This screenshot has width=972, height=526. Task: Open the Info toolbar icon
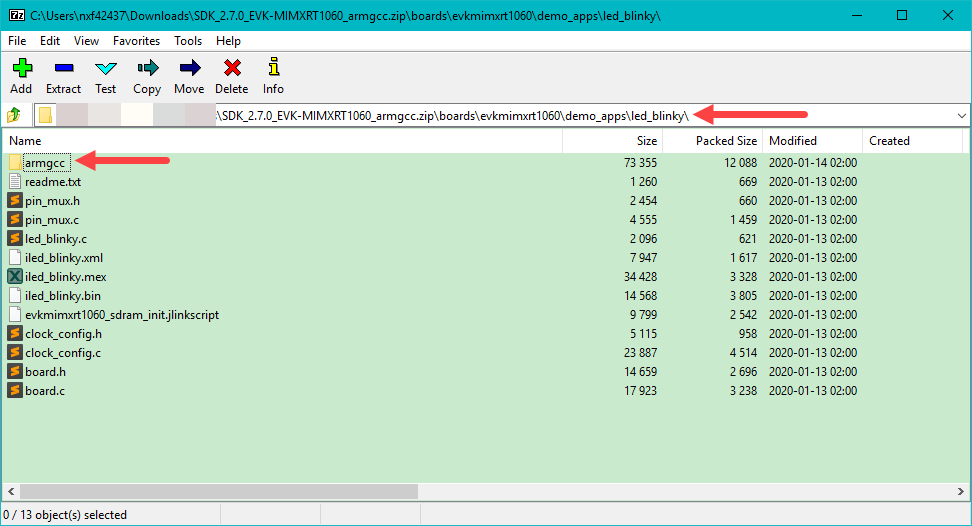click(x=273, y=67)
